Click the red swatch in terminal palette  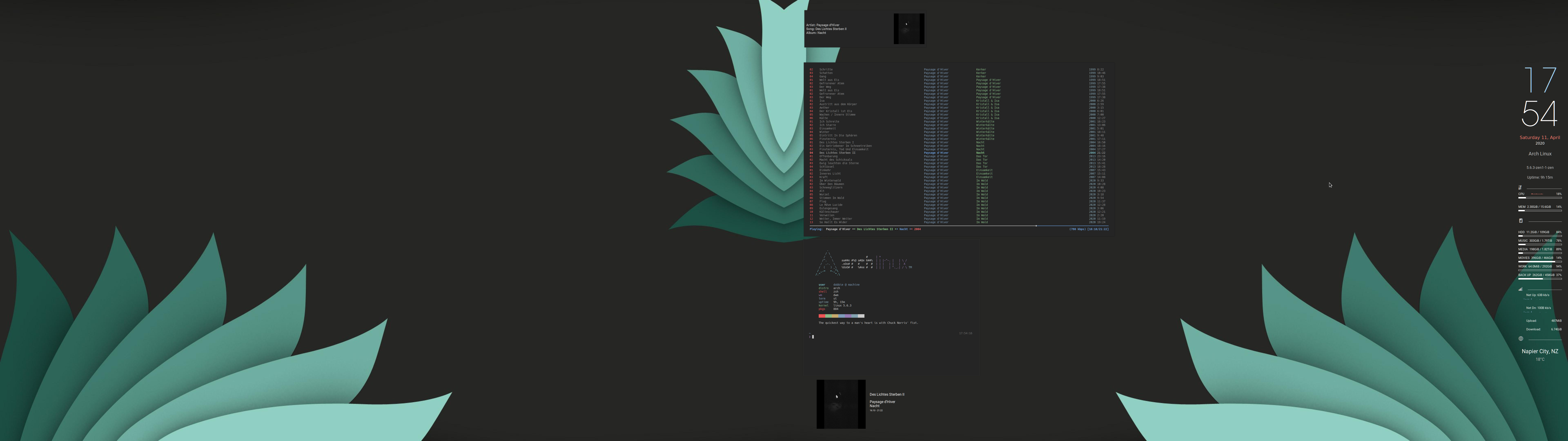(822, 316)
